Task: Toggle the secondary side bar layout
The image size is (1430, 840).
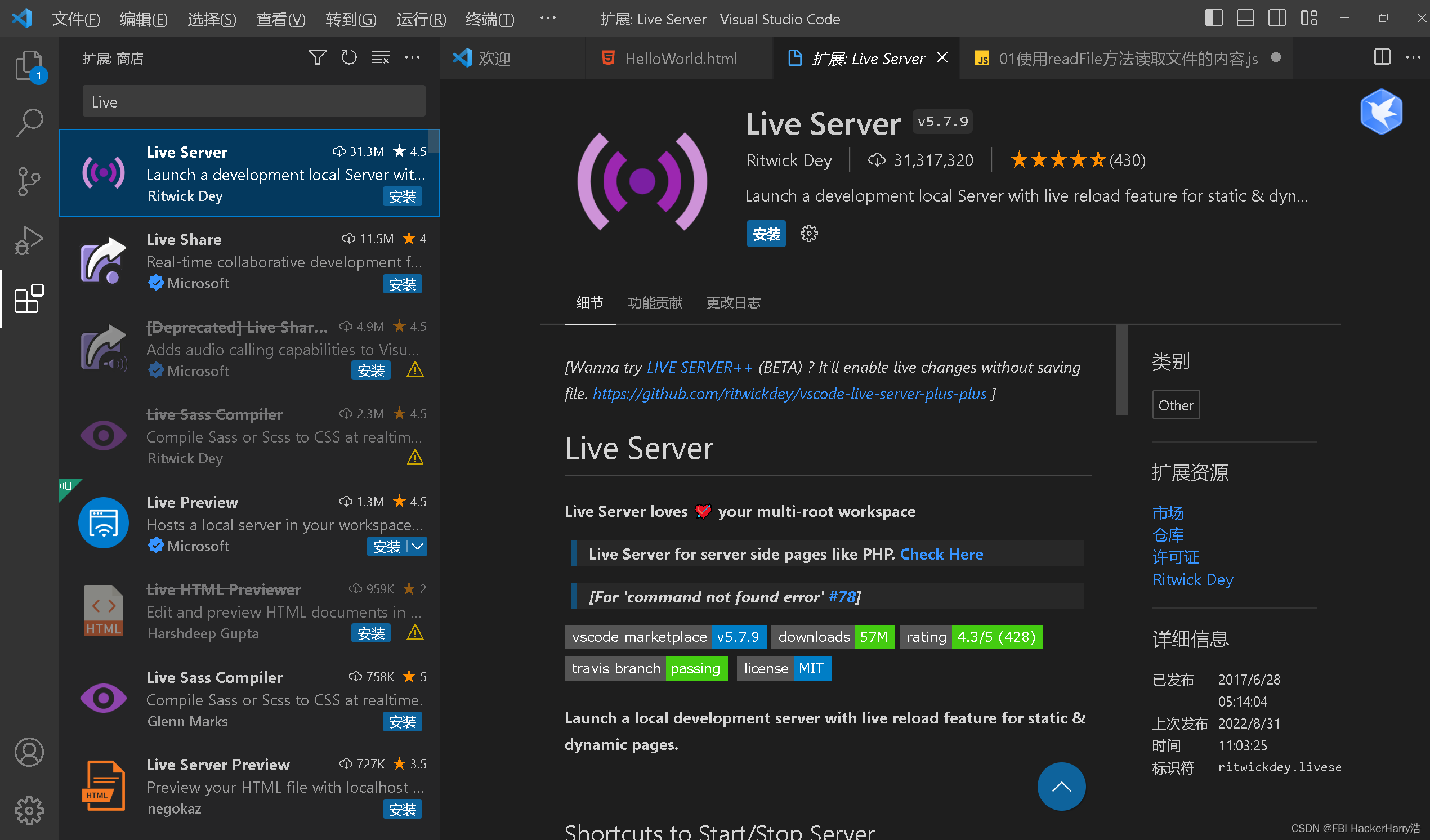Action: point(1277,18)
